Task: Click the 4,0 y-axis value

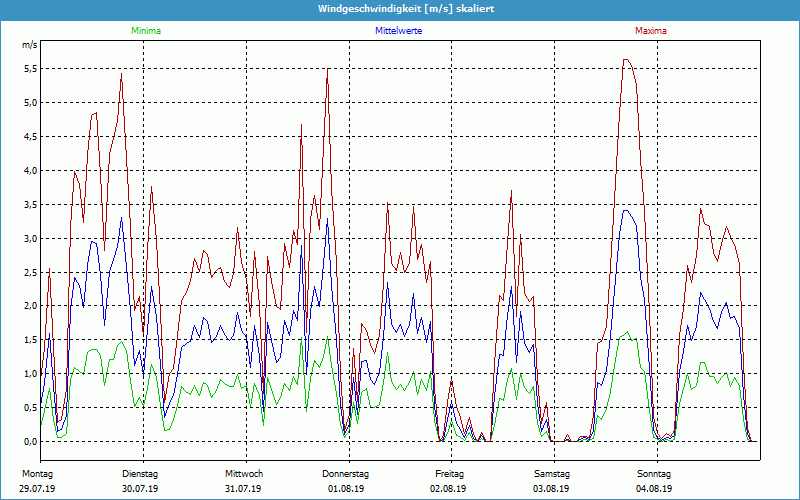Action: [31, 170]
